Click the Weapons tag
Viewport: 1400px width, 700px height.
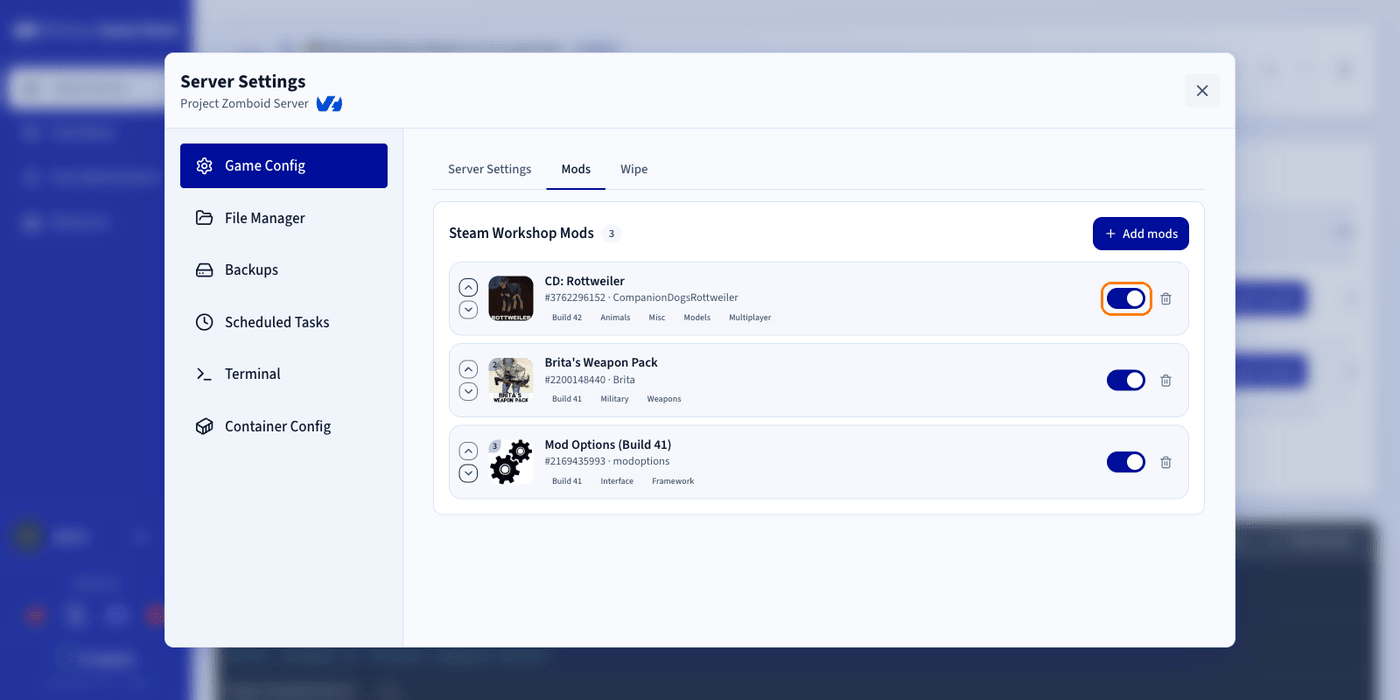664,399
